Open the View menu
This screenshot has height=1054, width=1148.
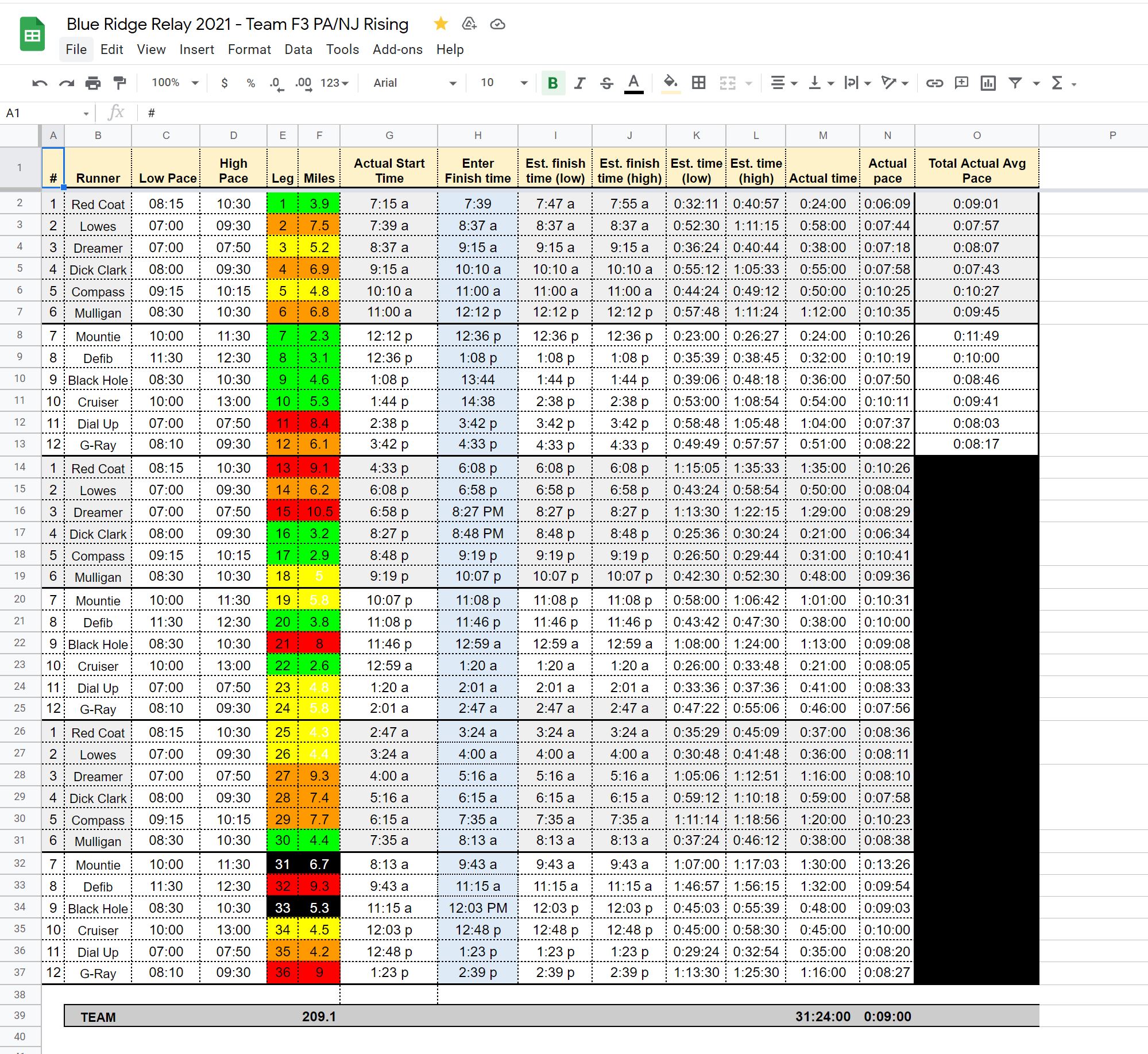(151, 49)
